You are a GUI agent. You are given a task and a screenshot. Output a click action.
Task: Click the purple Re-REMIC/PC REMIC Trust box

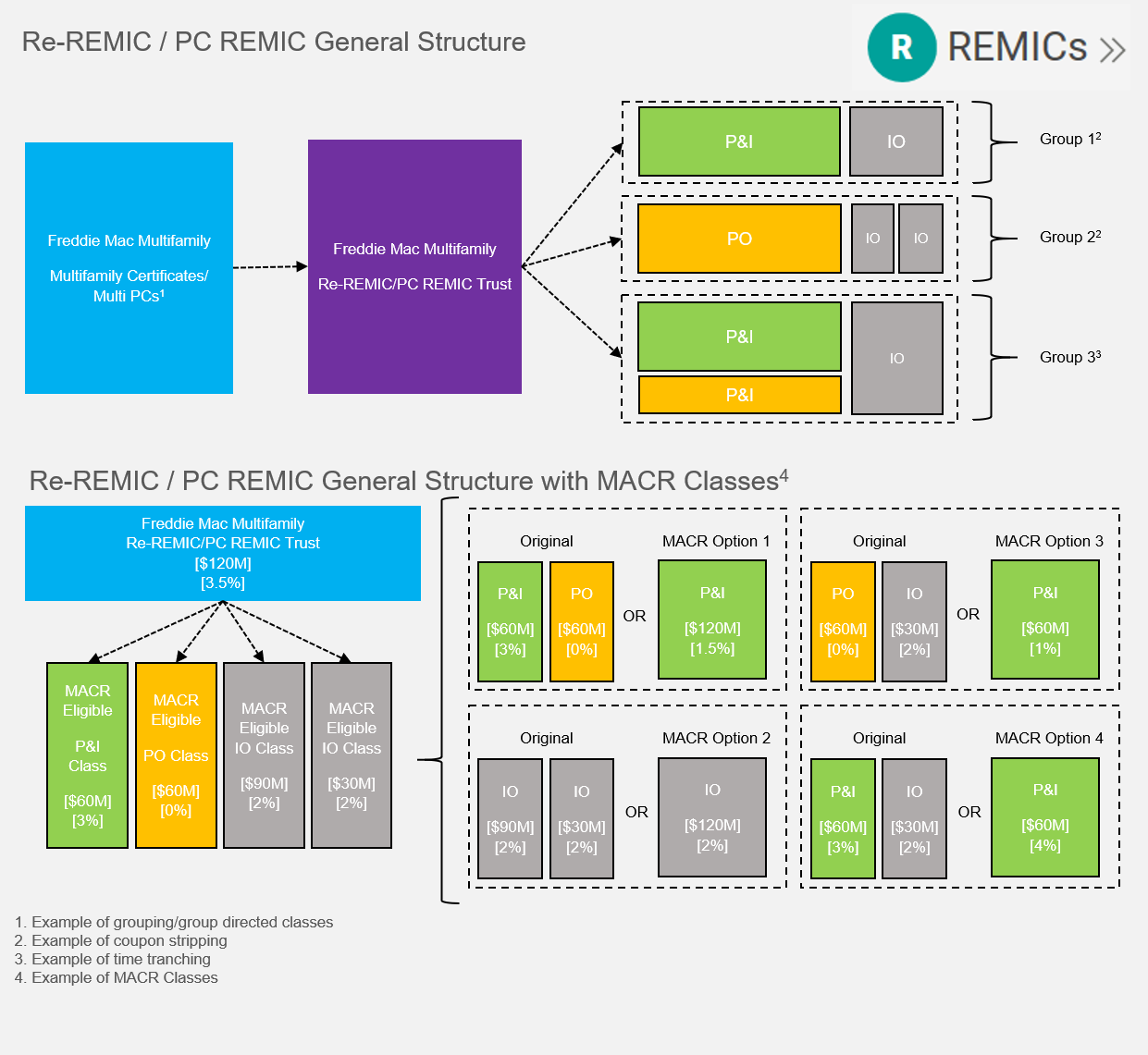click(414, 266)
